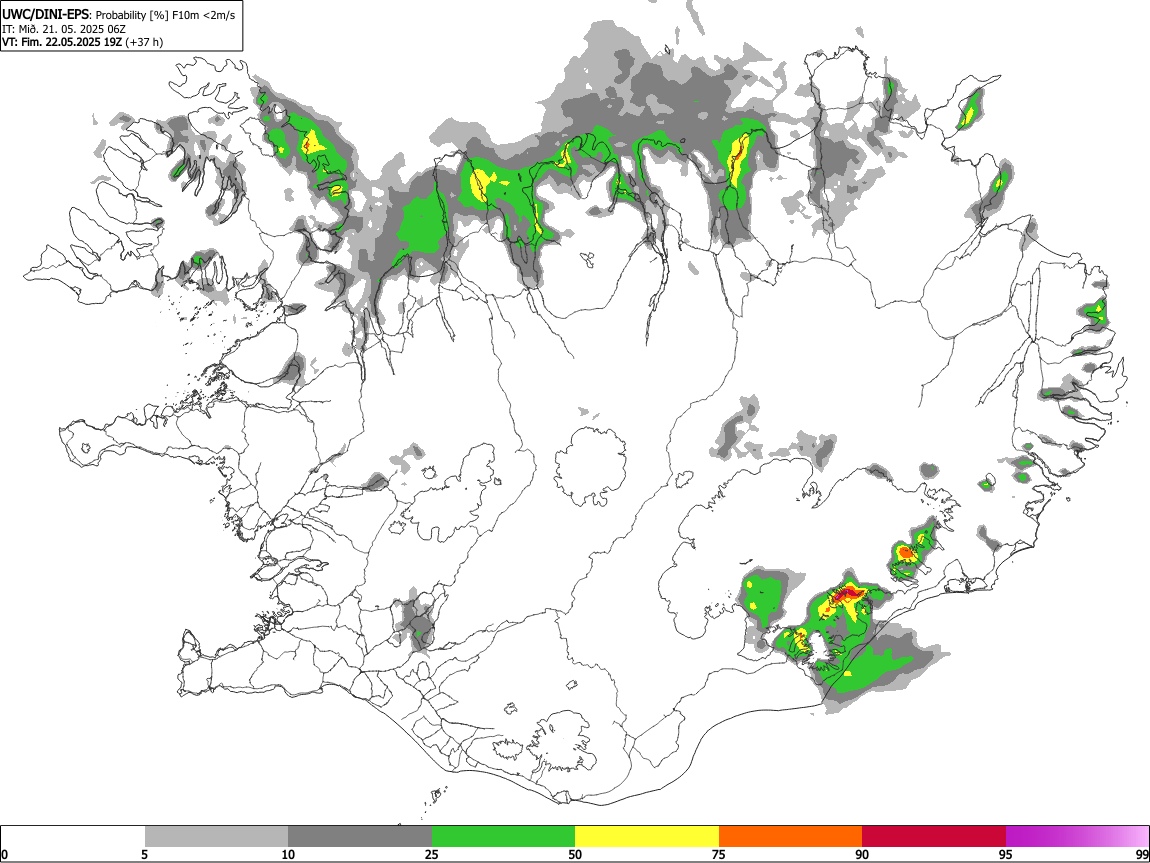
Task: Click the '(+37 h)' forecast offset text
Action: tap(144, 42)
